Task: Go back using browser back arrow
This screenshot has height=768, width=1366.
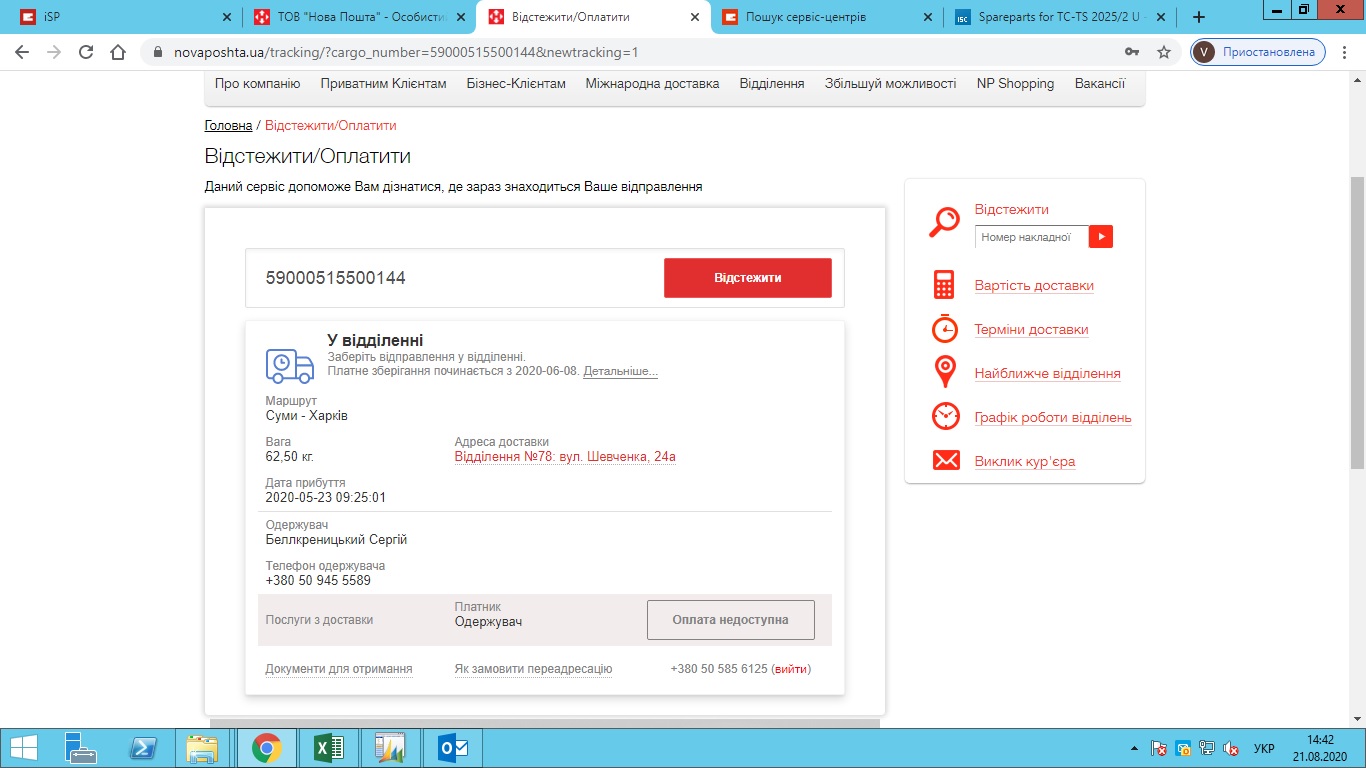Action: pyautogui.click(x=22, y=52)
